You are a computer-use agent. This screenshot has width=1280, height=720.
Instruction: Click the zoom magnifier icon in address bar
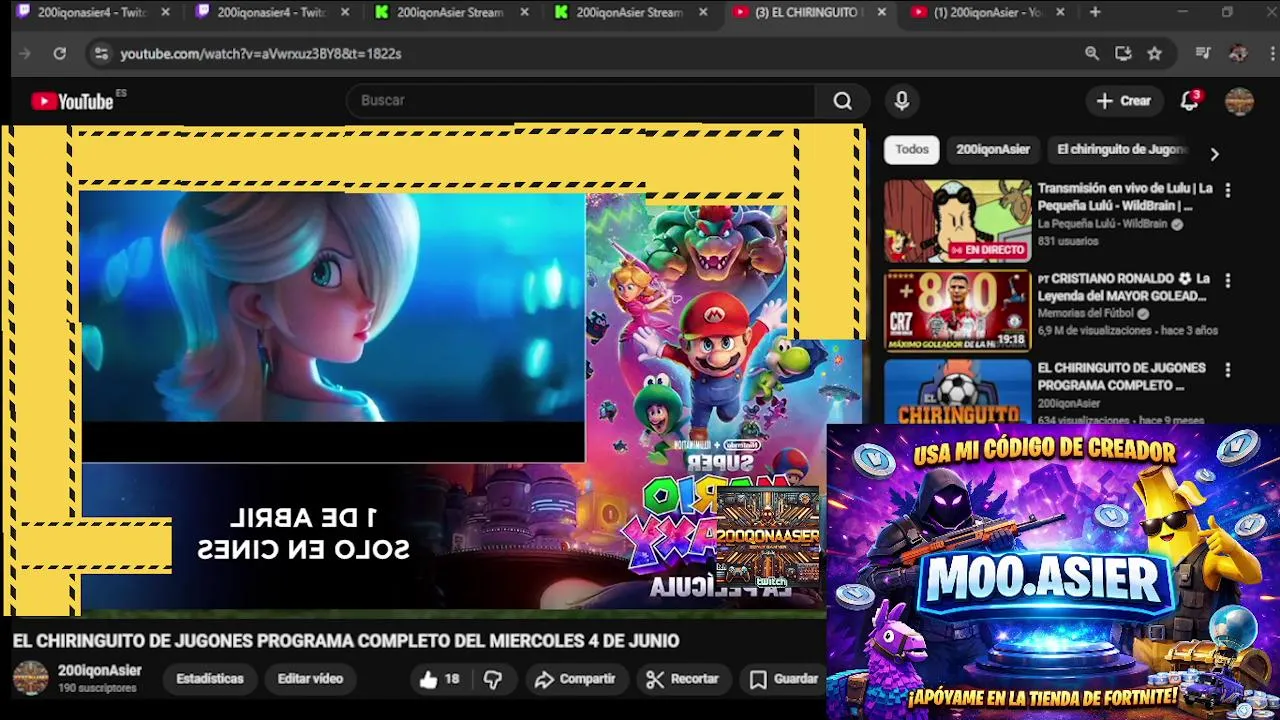(1092, 54)
